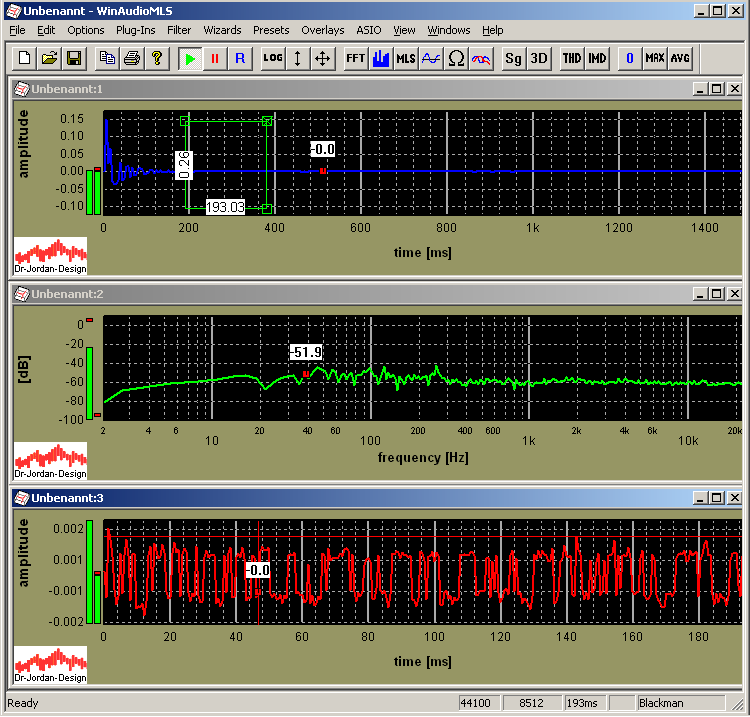This screenshot has width=750, height=717.
Task: Open the Wizards menu
Action: (222, 30)
